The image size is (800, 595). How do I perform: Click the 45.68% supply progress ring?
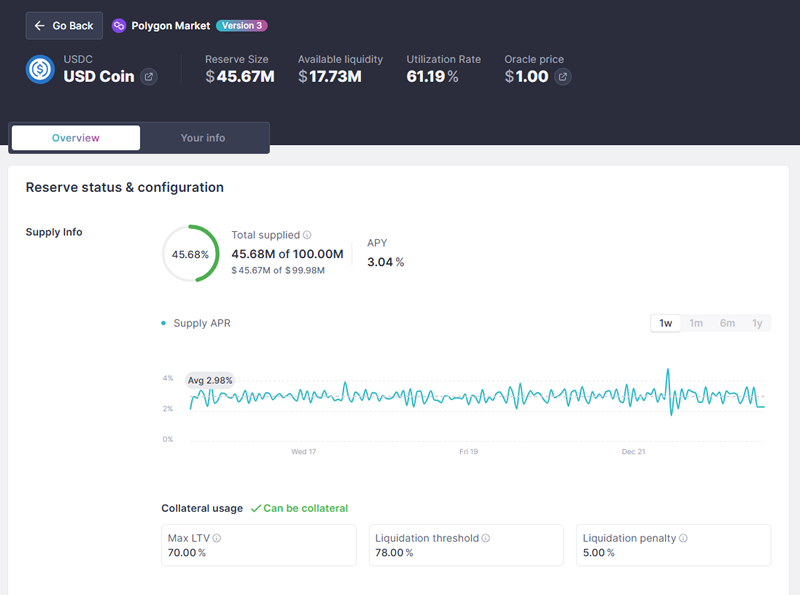190,254
